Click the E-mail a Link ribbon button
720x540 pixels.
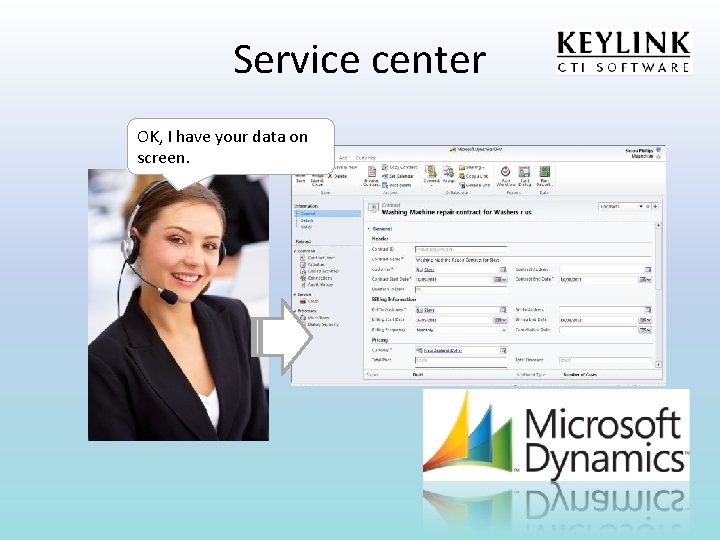click(474, 185)
